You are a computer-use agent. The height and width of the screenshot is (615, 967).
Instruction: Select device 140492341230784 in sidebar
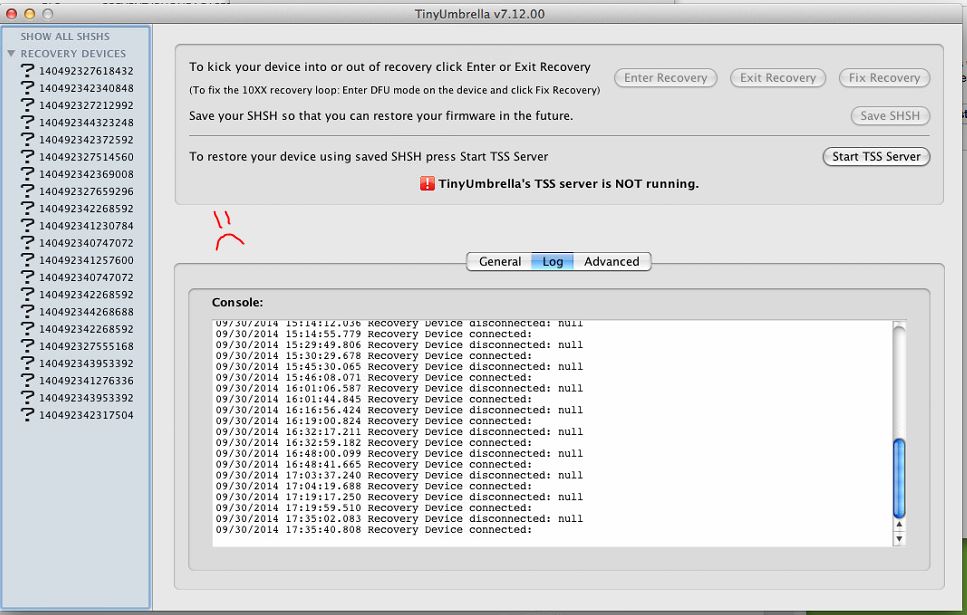(x=86, y=226)
